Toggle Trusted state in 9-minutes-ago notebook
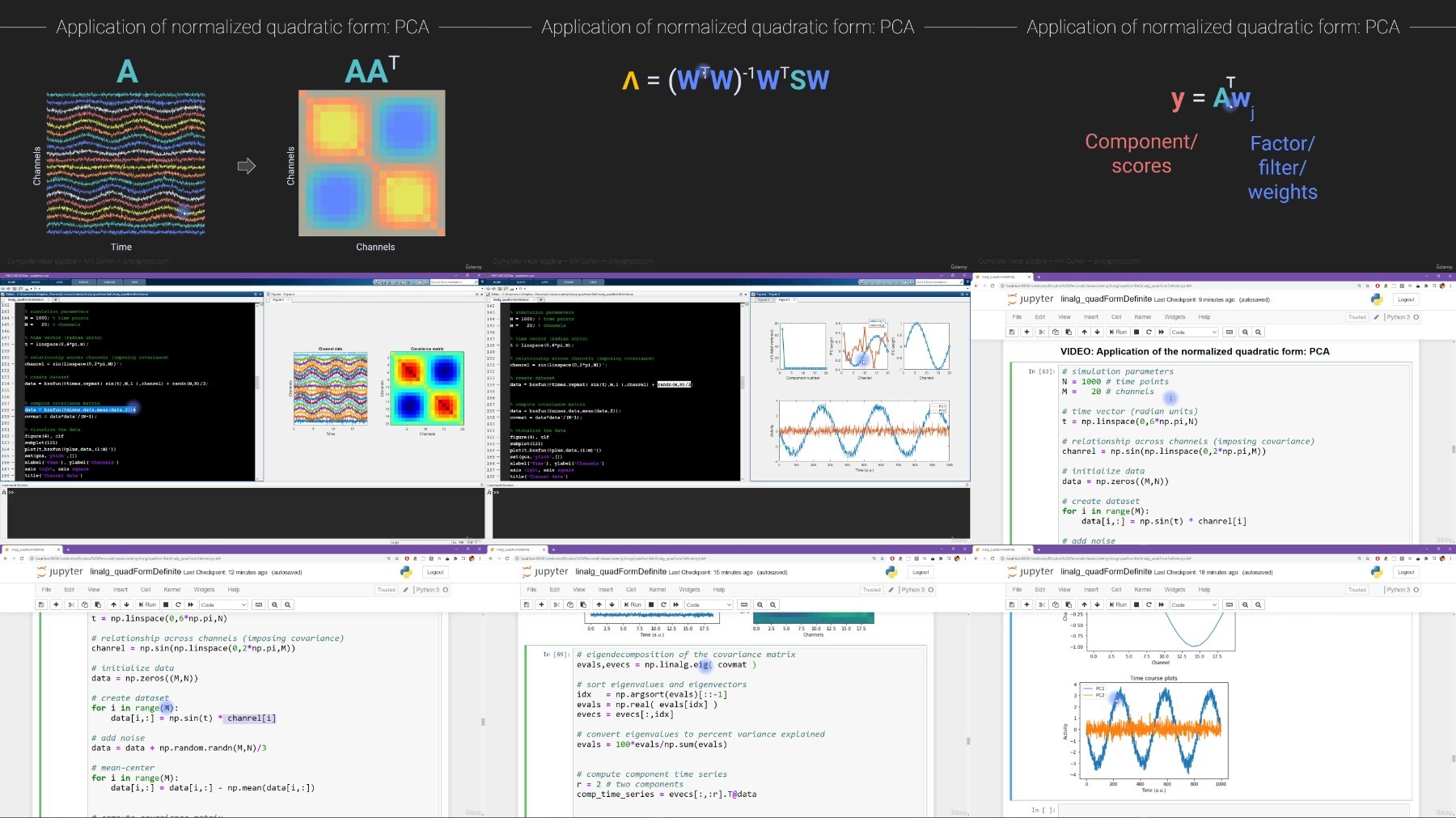The image size is (1456, 818). (1357, 317)
